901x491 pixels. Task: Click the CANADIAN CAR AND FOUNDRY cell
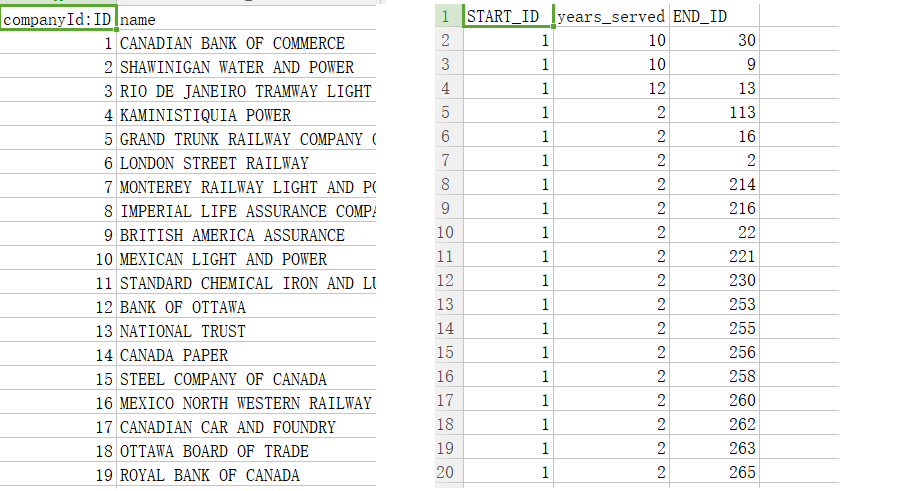click(x=247, y=427)
